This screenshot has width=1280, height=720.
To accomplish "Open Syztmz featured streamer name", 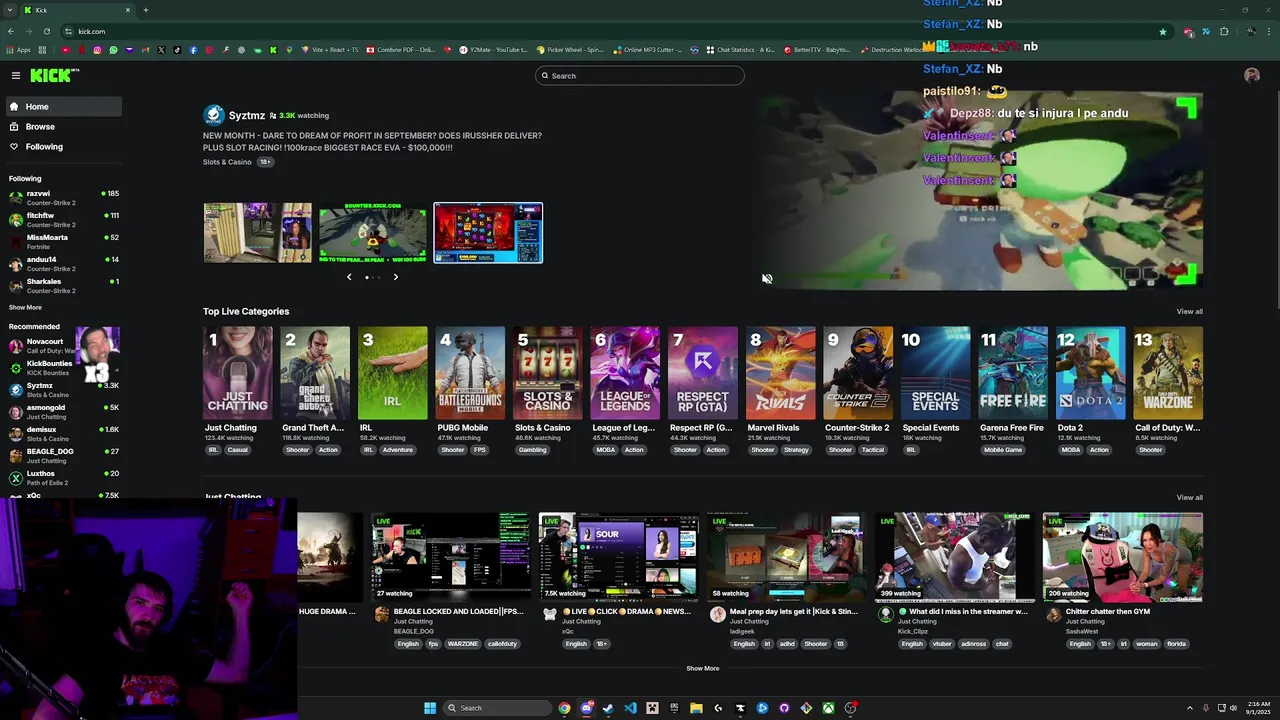I will click(247, 115).
